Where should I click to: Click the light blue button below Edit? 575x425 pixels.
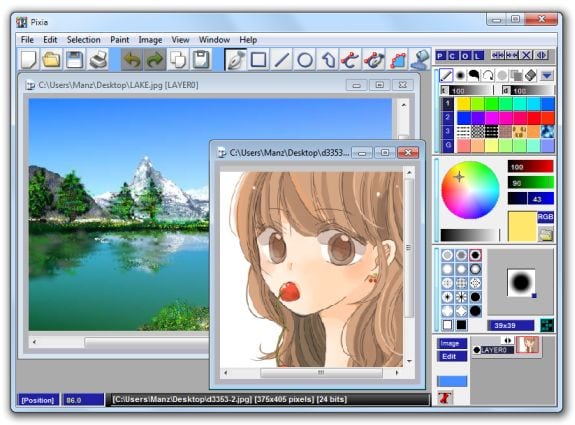click(452, 381)
